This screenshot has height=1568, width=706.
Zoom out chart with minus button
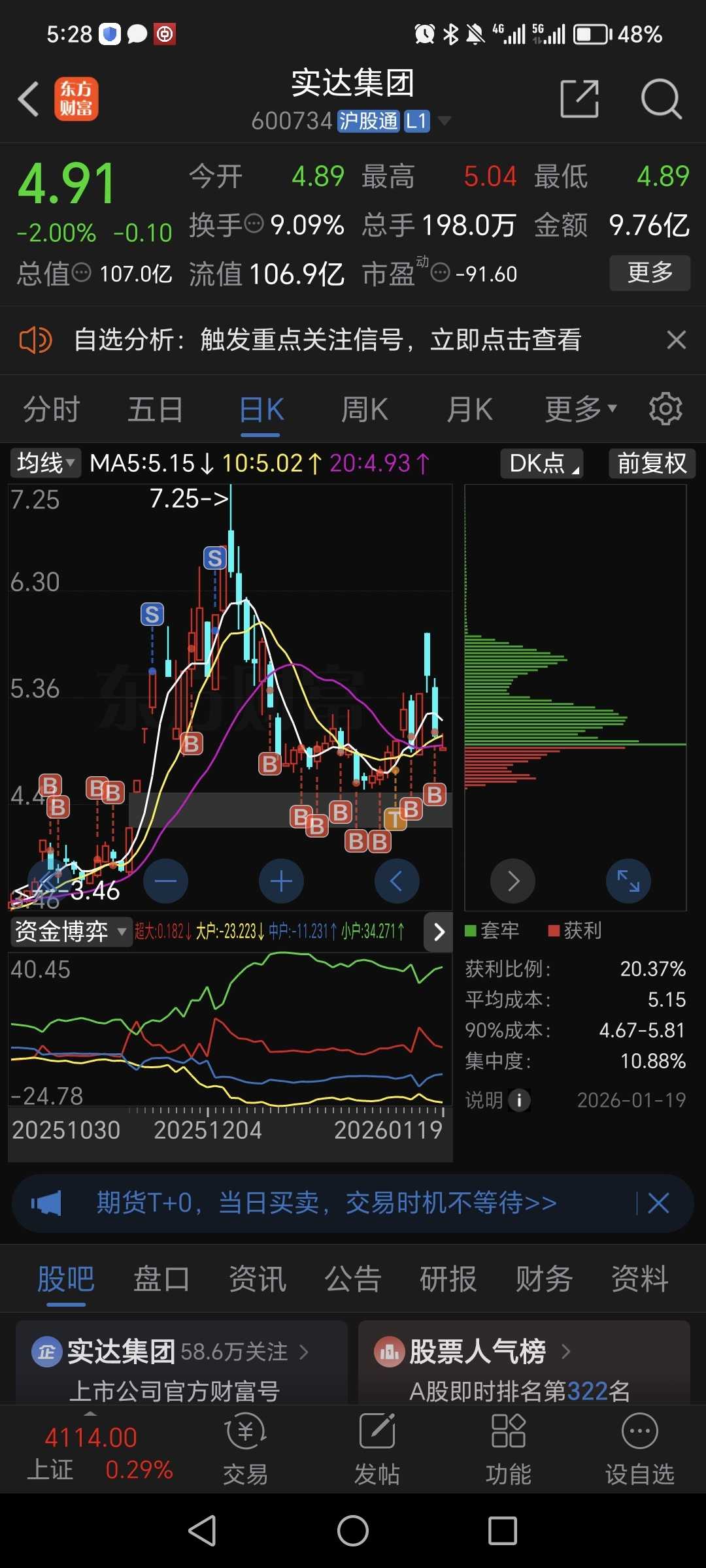point(165,881)
